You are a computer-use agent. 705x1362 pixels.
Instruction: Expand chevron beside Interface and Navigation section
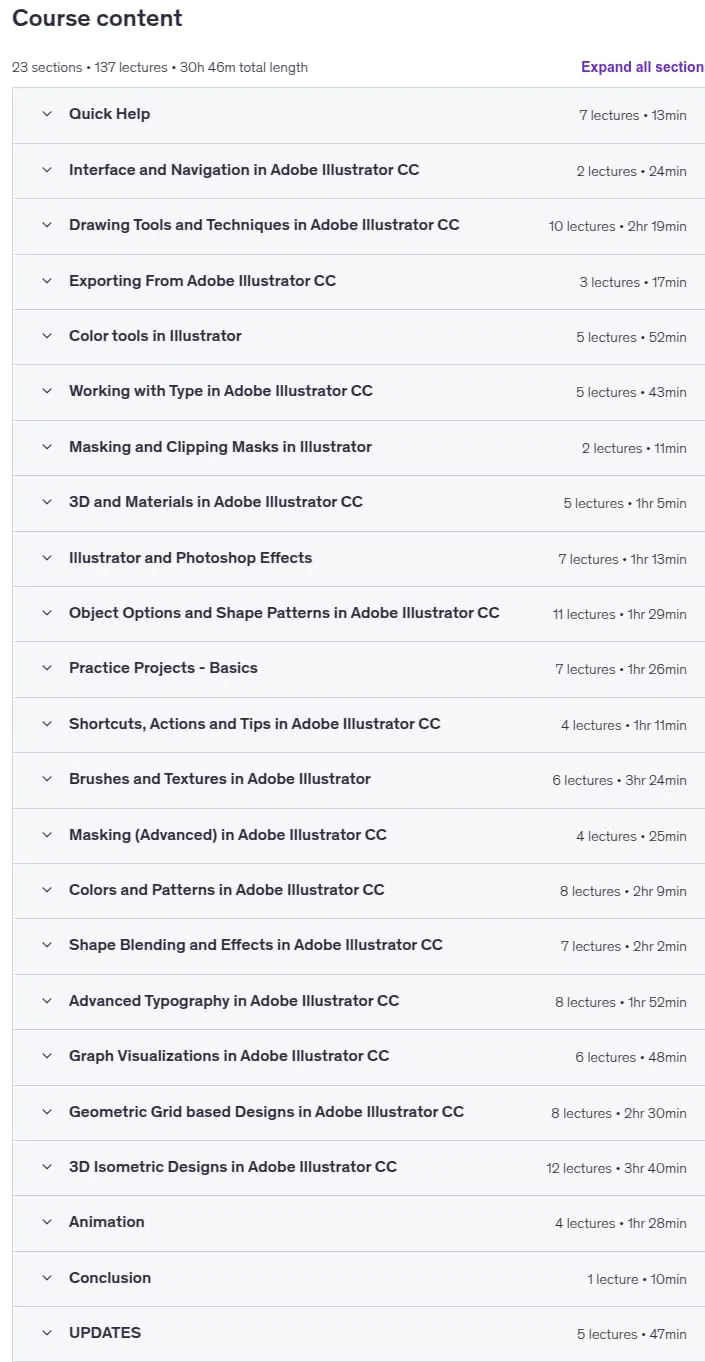click(x=46, y=170)
